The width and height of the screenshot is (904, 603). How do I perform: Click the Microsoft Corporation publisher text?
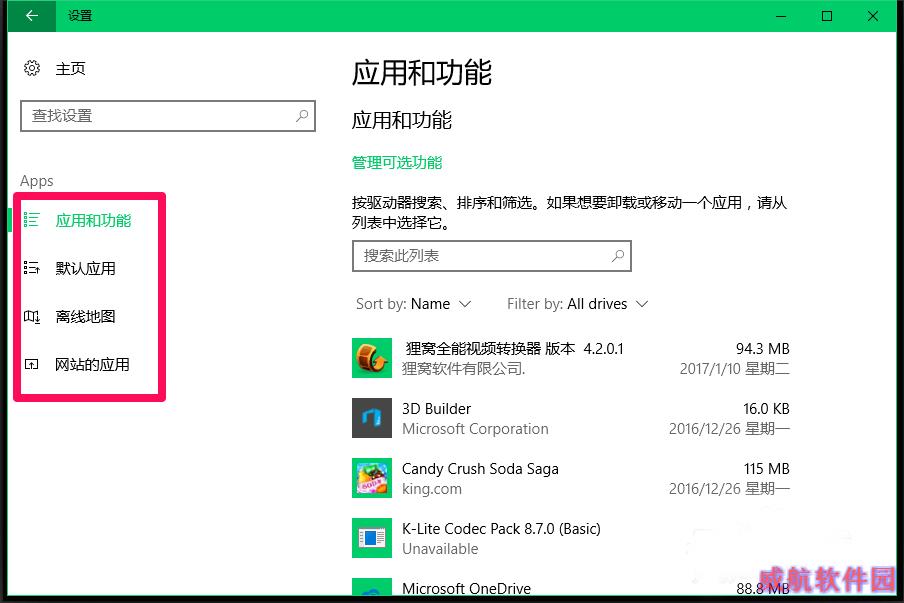[475, 429]
